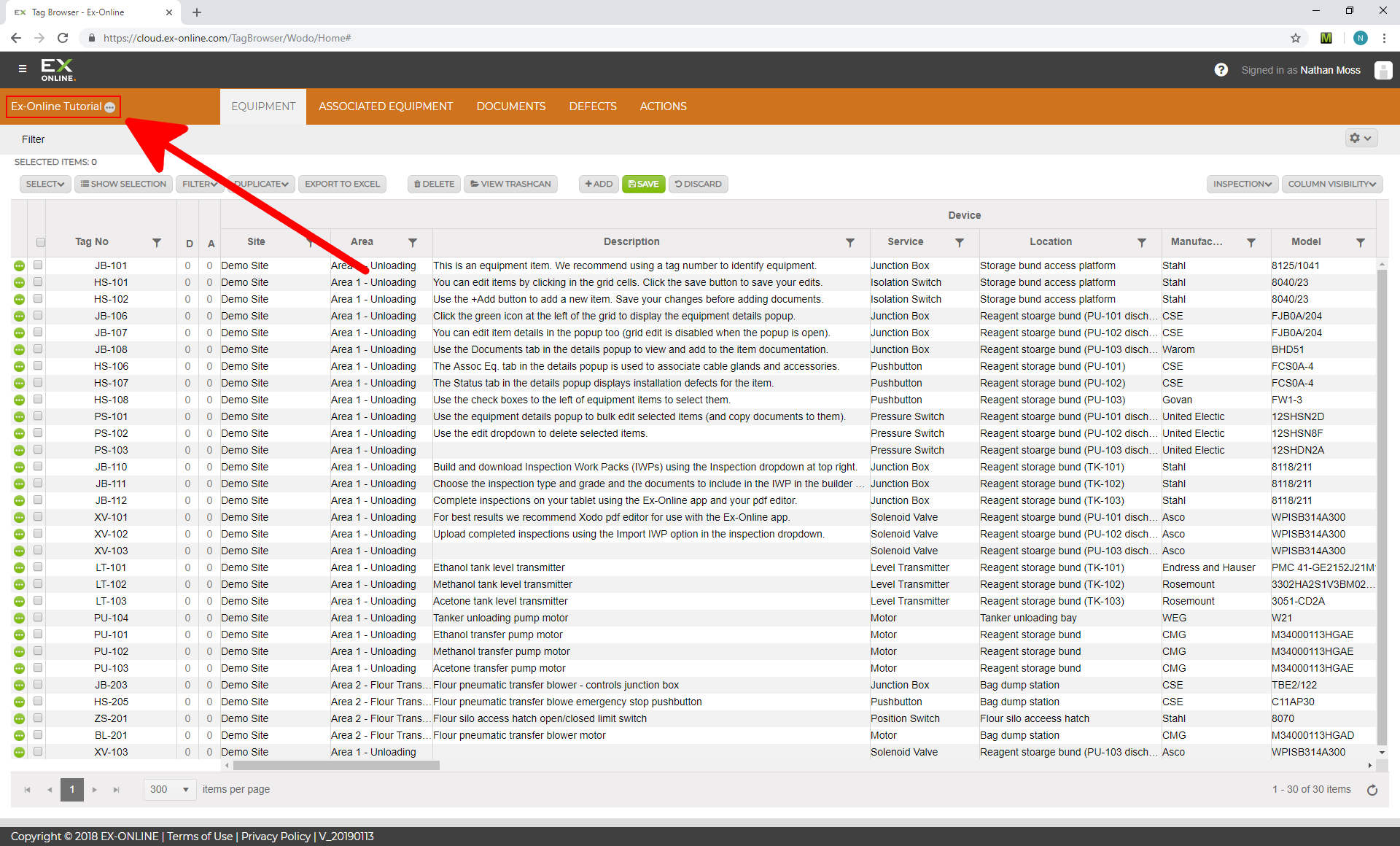Click the horizontal grid scrollbar thumb
This screenshot has width=1400, height=846.
click(x=335, y=765)
